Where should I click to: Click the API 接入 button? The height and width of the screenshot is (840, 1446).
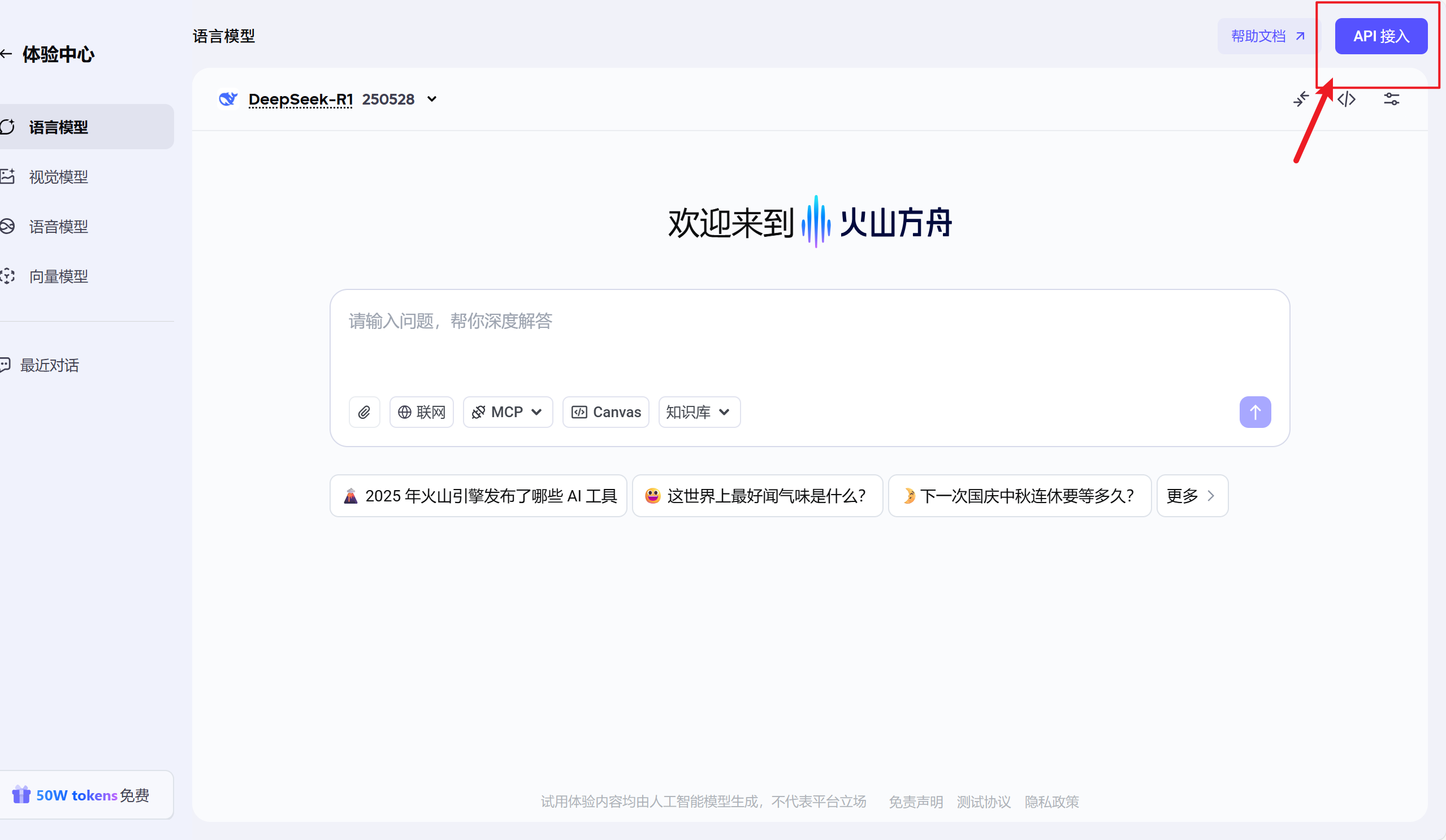(1380, 36)
